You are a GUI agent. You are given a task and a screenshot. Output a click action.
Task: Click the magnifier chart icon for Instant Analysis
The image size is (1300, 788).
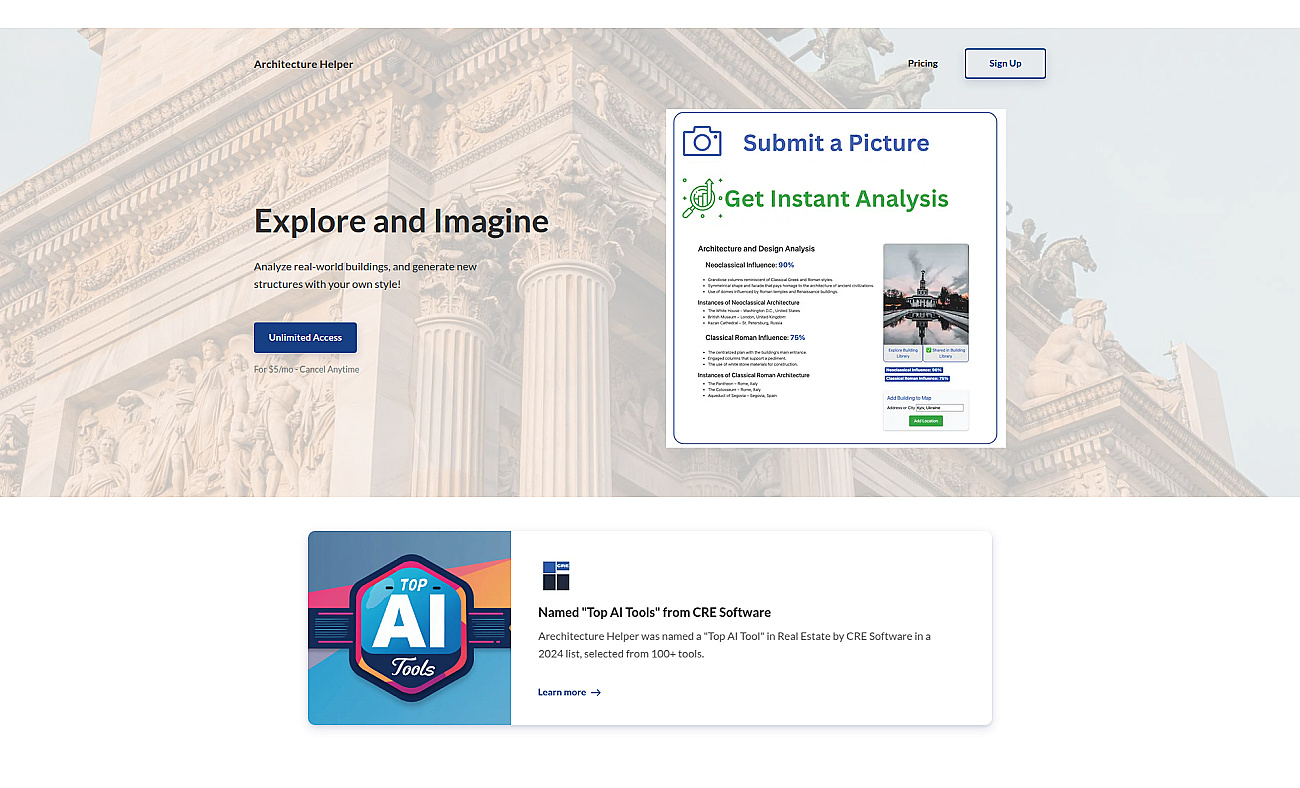[701, 198]
